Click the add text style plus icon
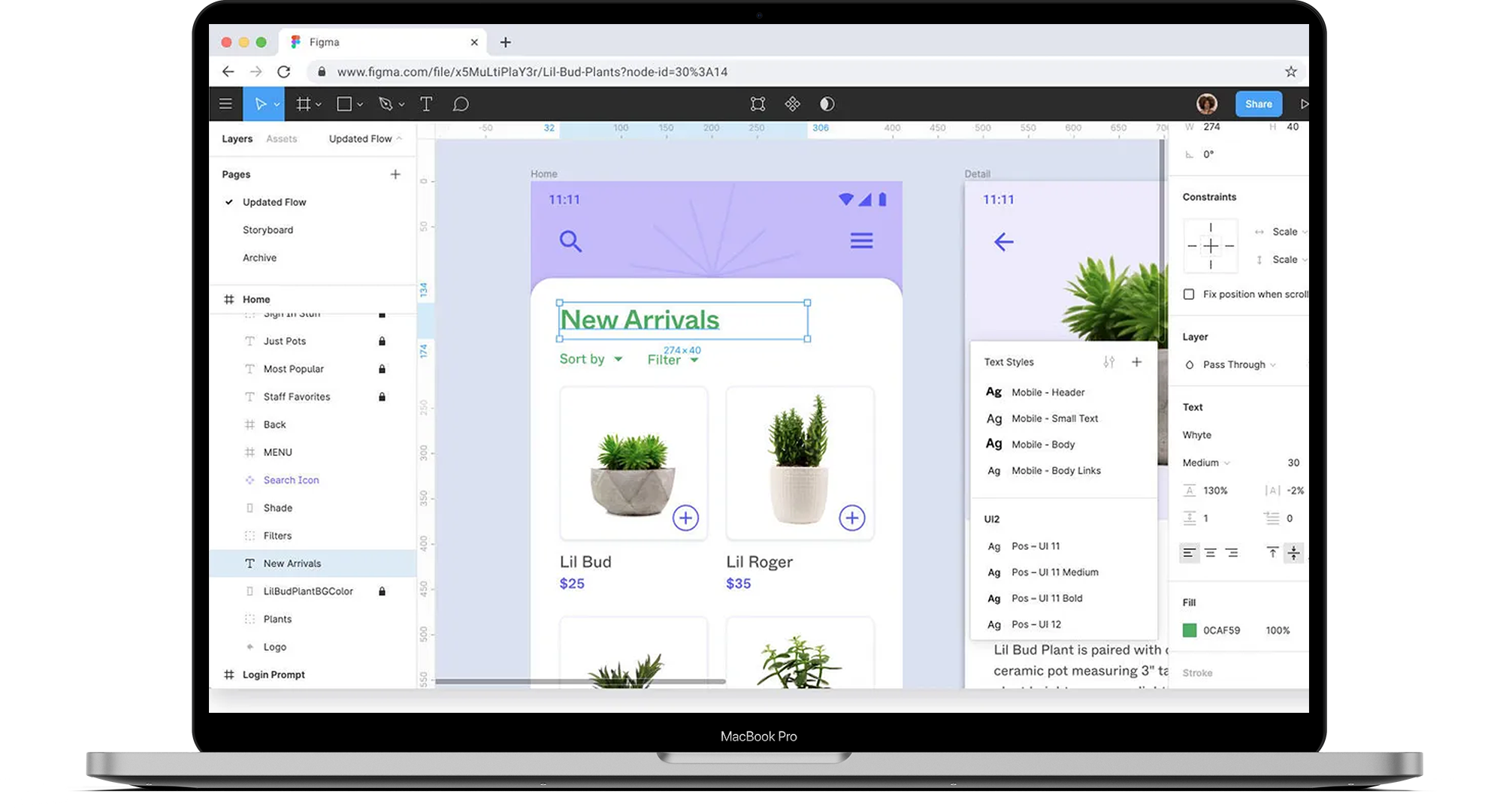 pyautogui.click(x=1136, y=362)
